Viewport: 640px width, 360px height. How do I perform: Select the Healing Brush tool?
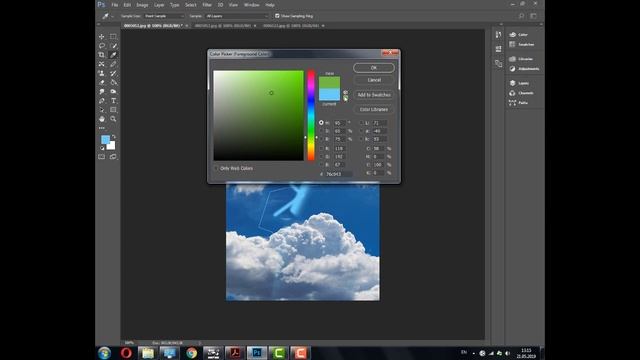[102, 64]
